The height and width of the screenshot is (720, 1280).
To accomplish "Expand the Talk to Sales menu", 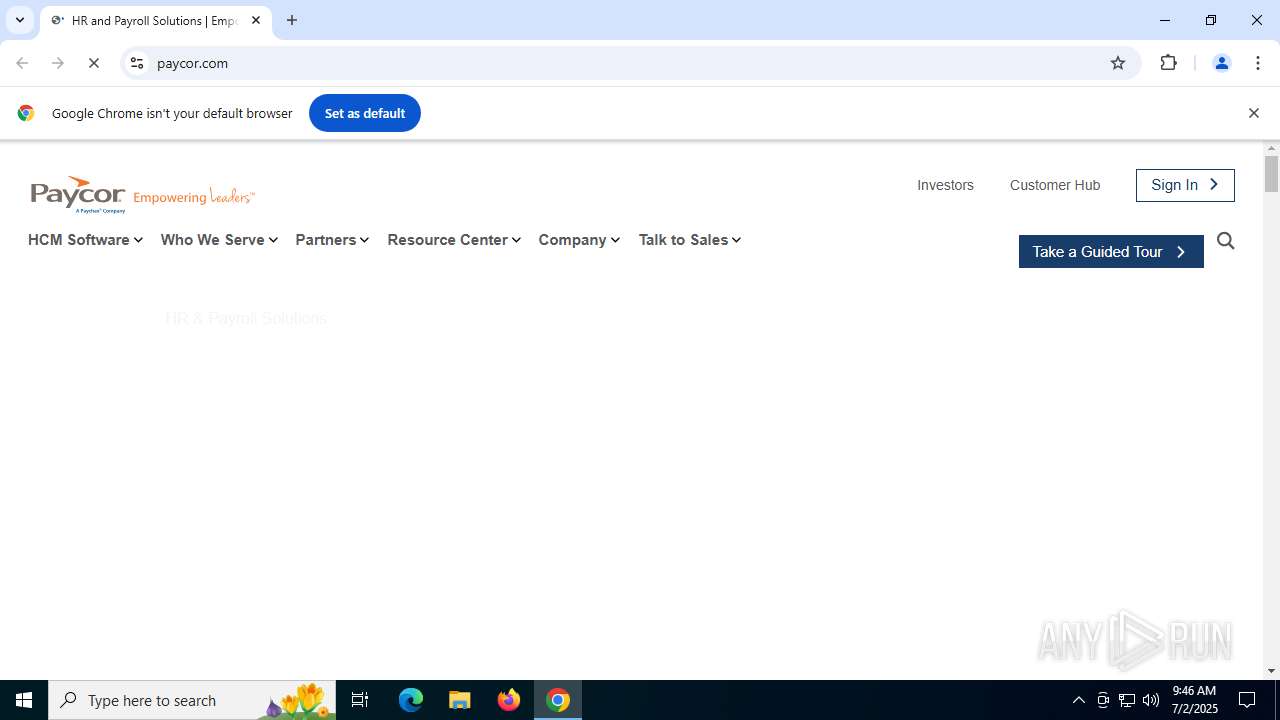I will (690, 240).
